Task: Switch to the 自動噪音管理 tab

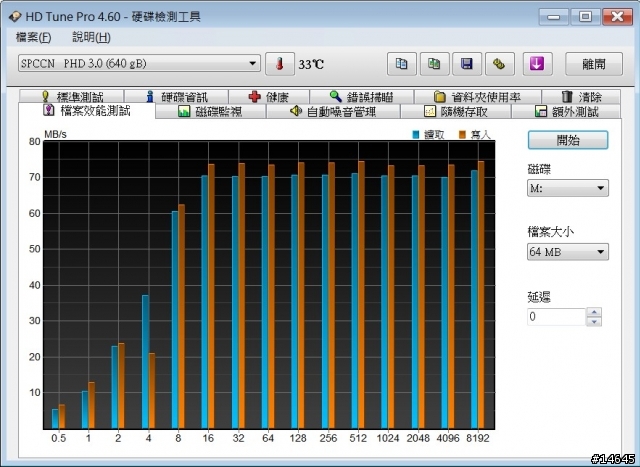Action: (333, 111)
